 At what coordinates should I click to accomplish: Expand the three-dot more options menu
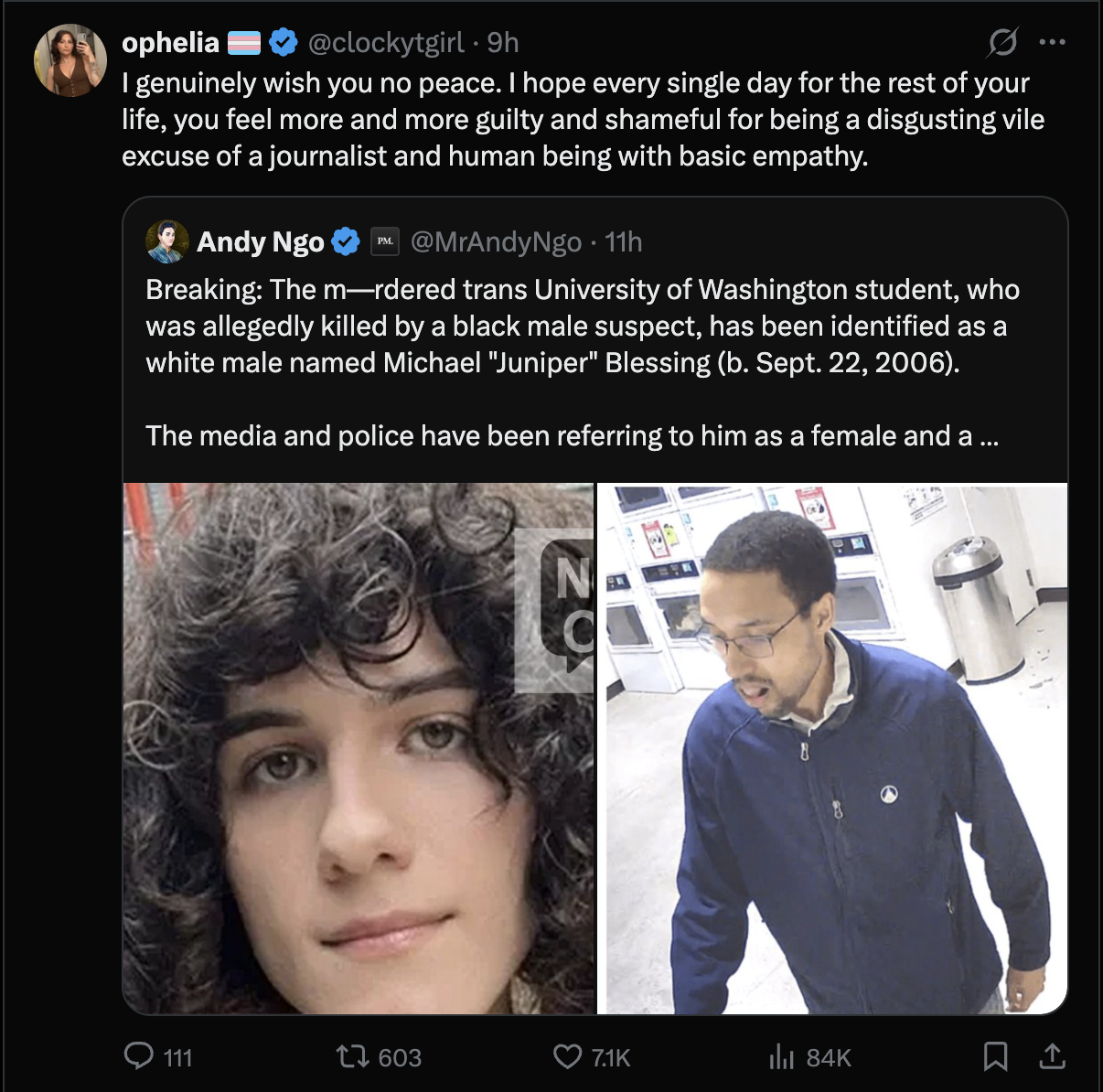[1053, 42]
